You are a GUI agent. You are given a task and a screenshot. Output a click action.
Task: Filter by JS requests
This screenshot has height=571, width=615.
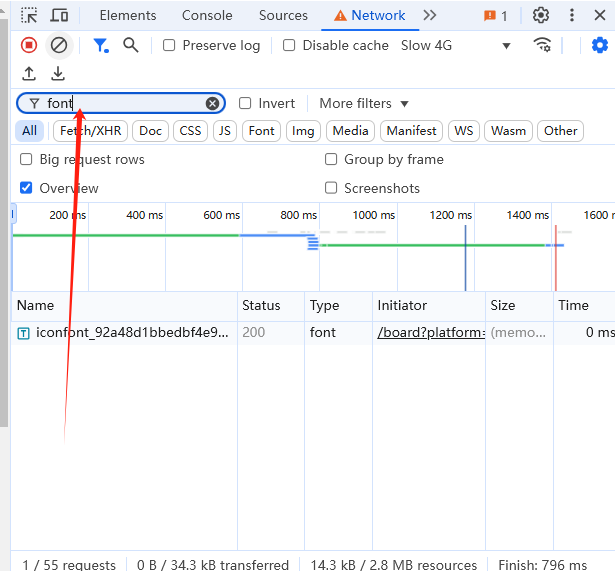pos(225,131)
